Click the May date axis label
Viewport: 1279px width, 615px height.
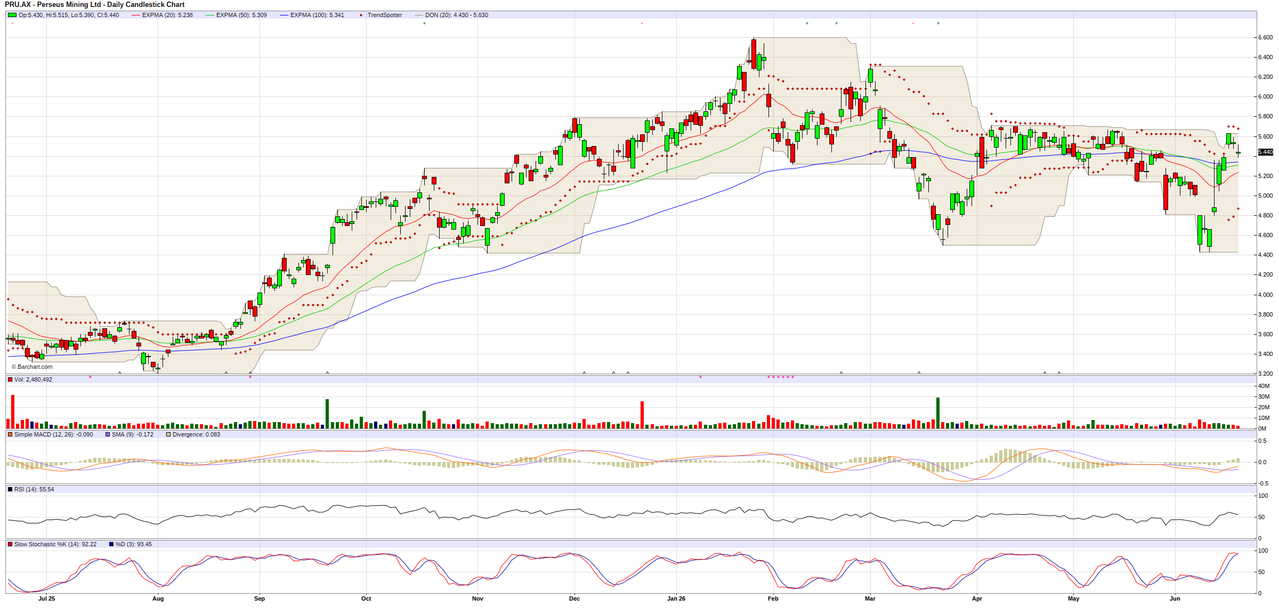click(1073, 599)
